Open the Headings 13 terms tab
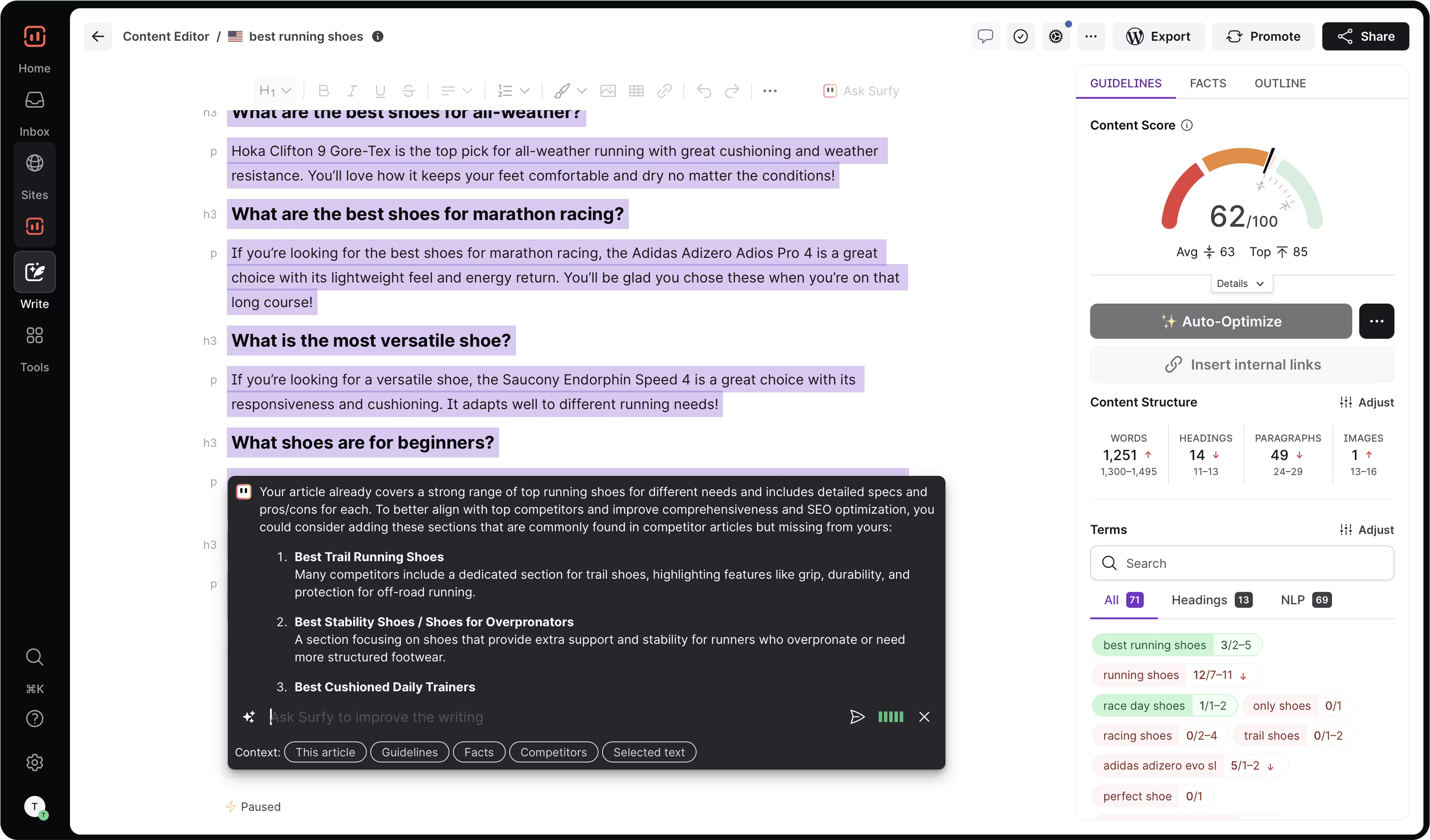Image resolution: width=1430 pixels, height=840 pixels. (1211, 600)
